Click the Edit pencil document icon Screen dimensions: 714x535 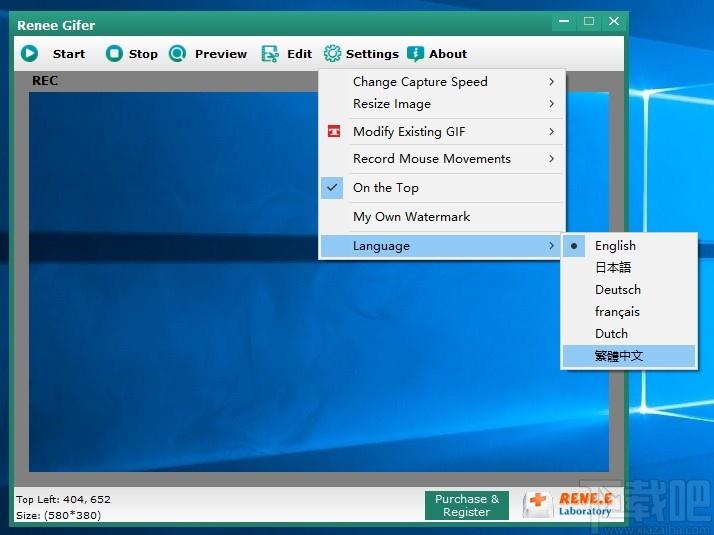click(x=270, y=54)
